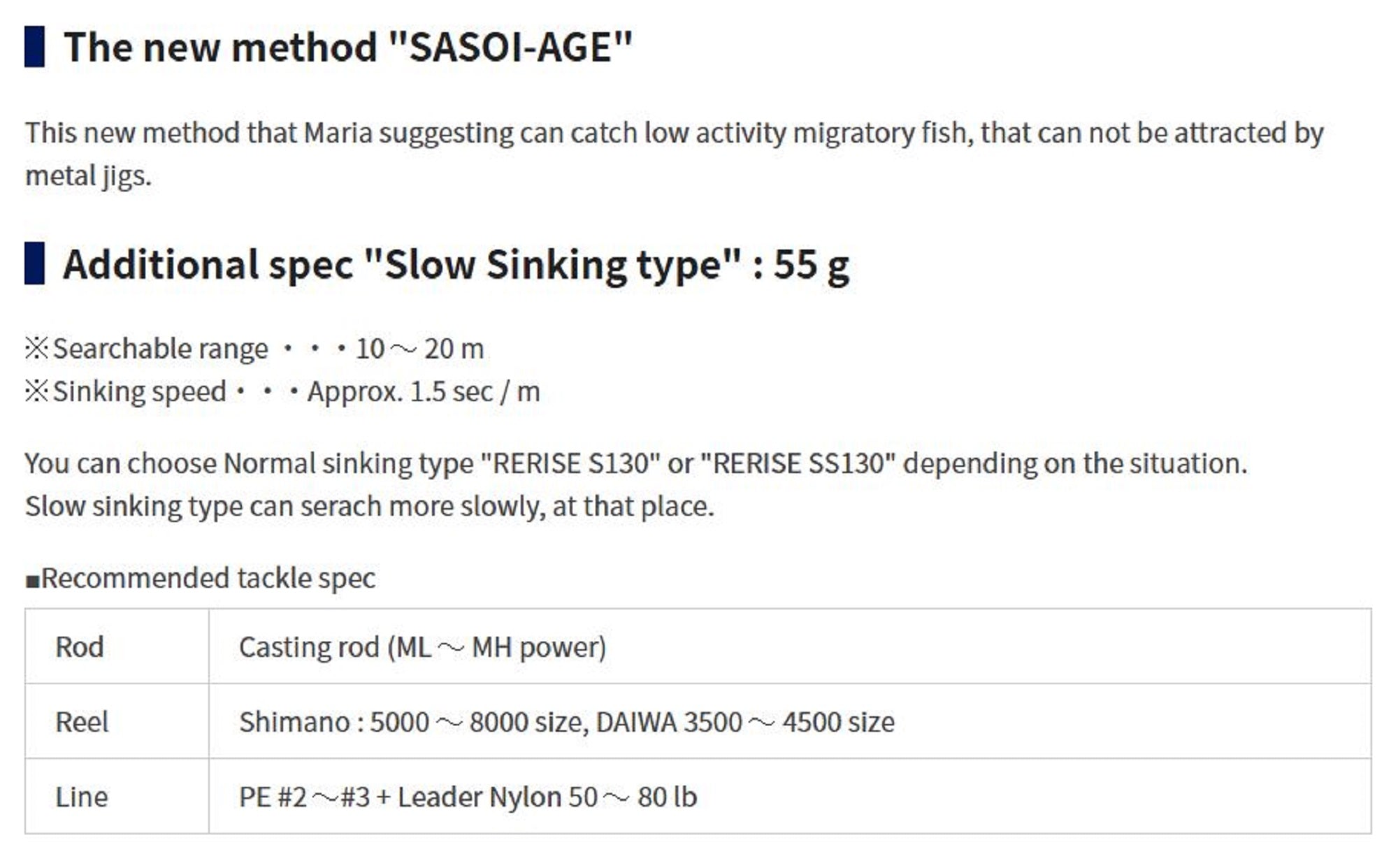Select the "Rod" table header cell
Image resolution: width=1398 pixels, height=868 pixels.
coord(80,647)
